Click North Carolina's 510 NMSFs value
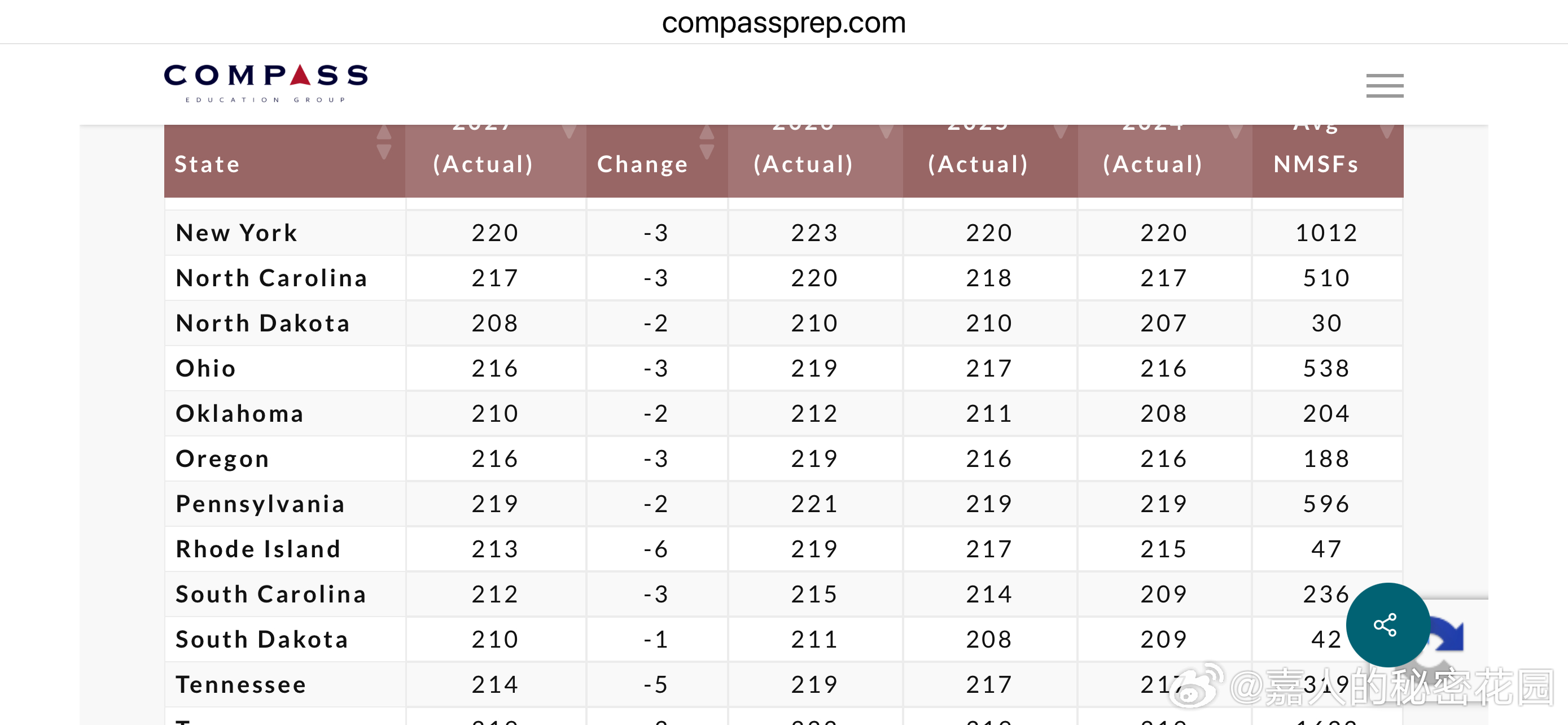This screenshot has width=1568, height=725. coord(1326,278)
